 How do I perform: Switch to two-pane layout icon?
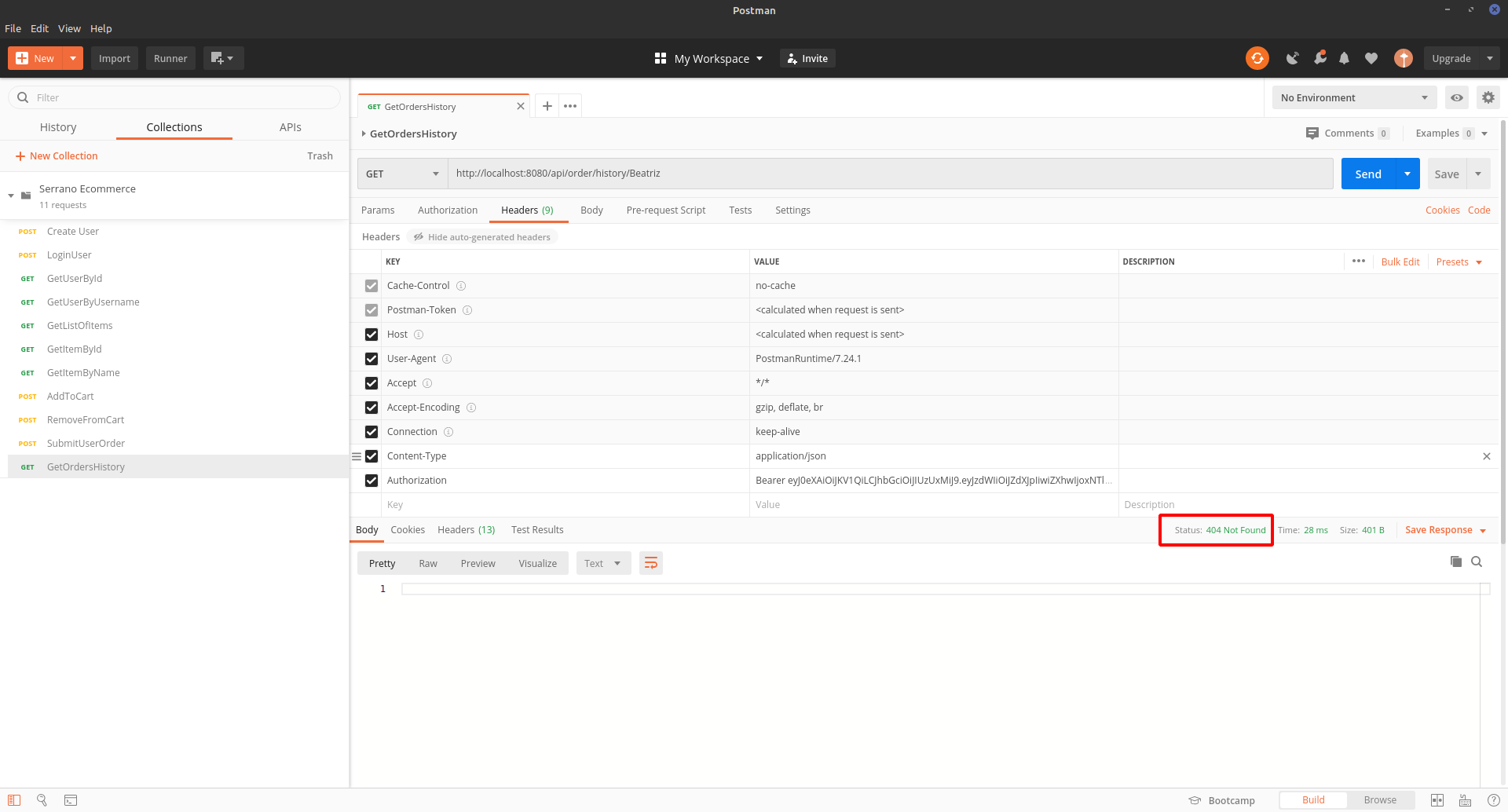point(1437,800)
